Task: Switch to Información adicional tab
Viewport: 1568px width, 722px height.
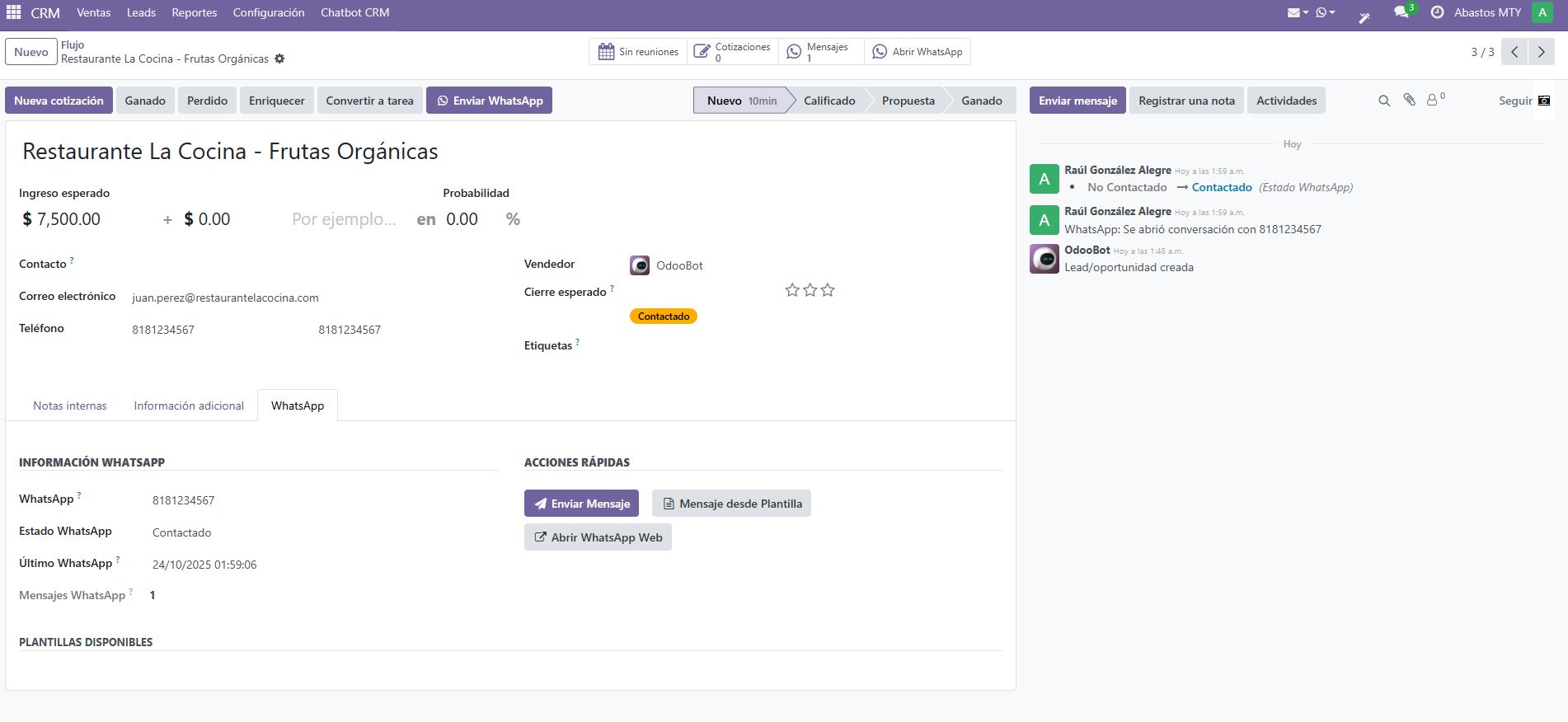Action: point(189,406)
